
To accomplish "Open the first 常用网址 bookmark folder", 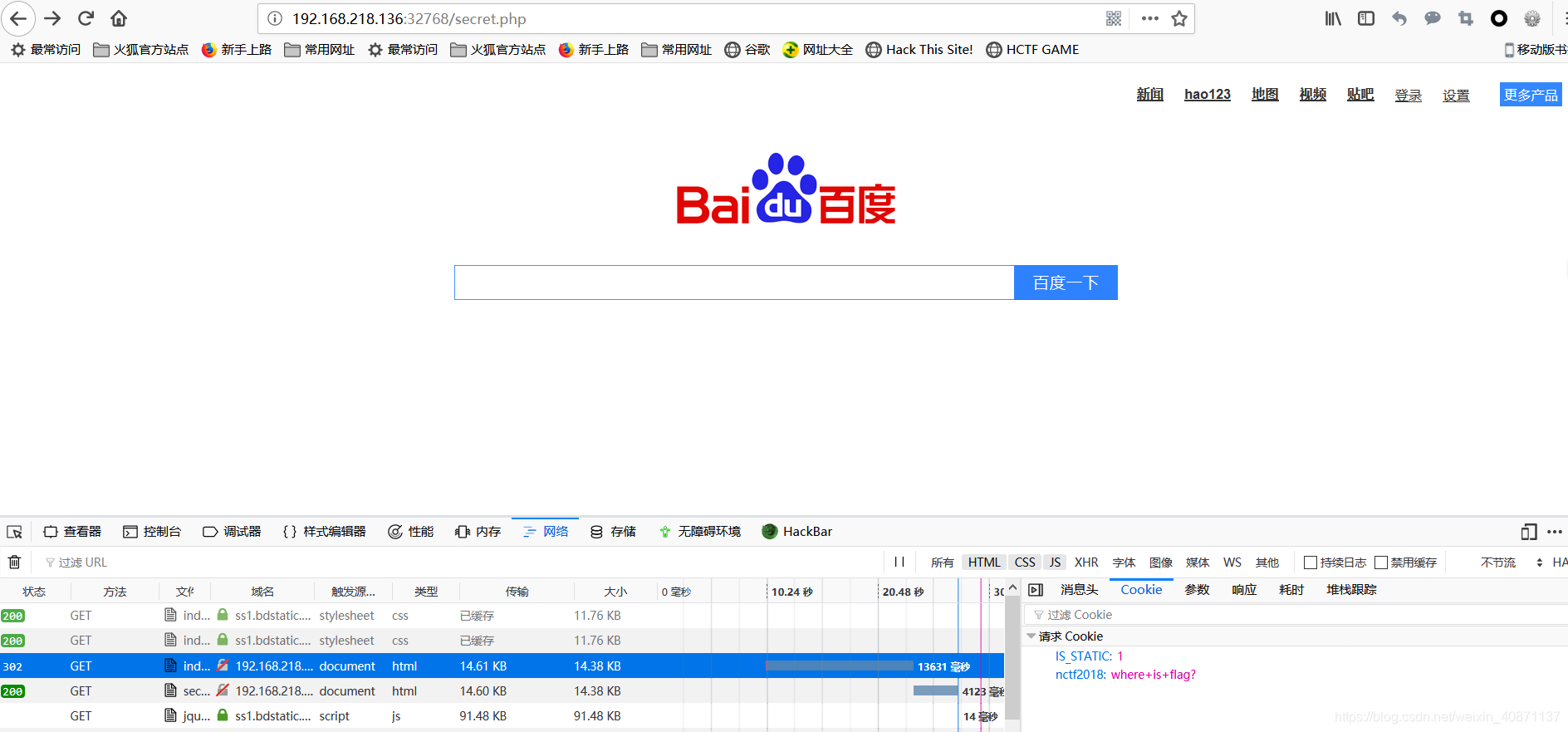I will pos(320,50).
